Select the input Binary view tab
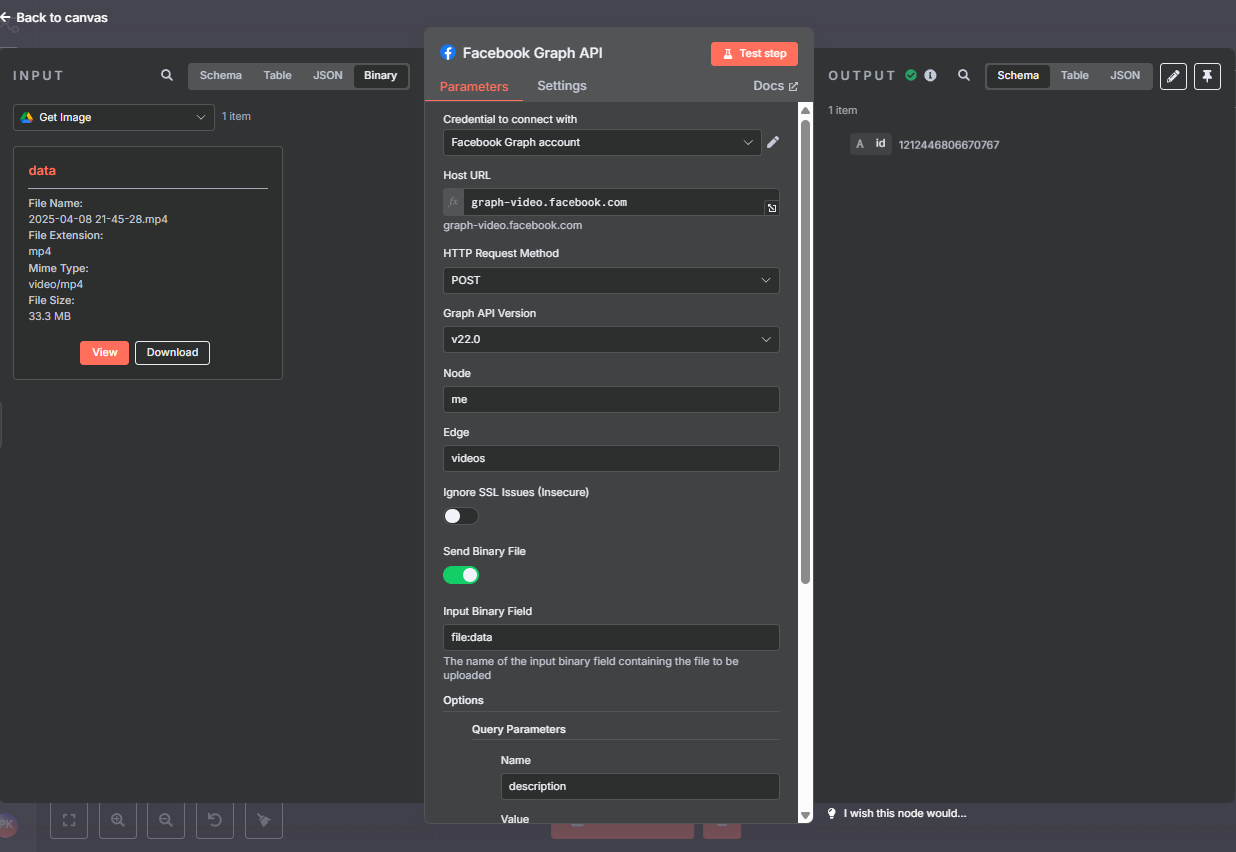The width and height of the screenshot is (1236, 852). pyautogui.click(x=380, y=76)
